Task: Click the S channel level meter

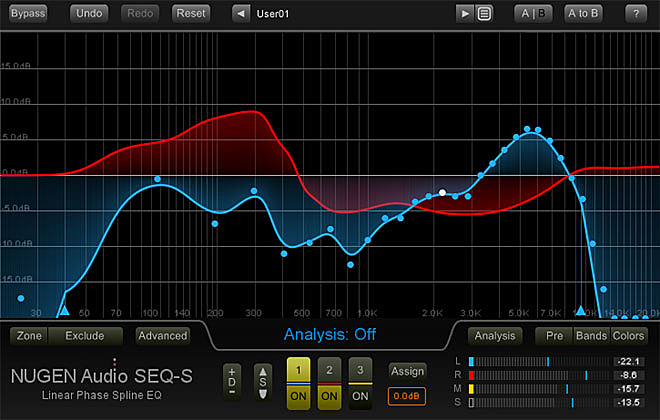Action: [x=539, y=403]
